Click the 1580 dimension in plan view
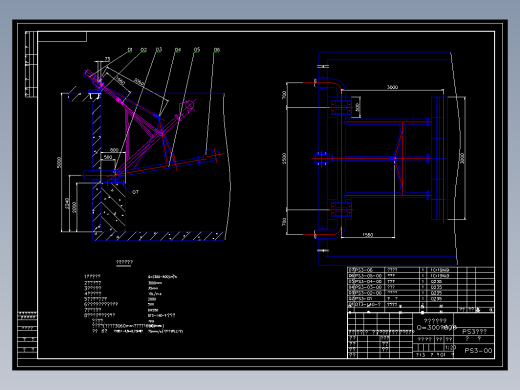Viewport: 520px width, 390px height. click(x=367, y=235)
